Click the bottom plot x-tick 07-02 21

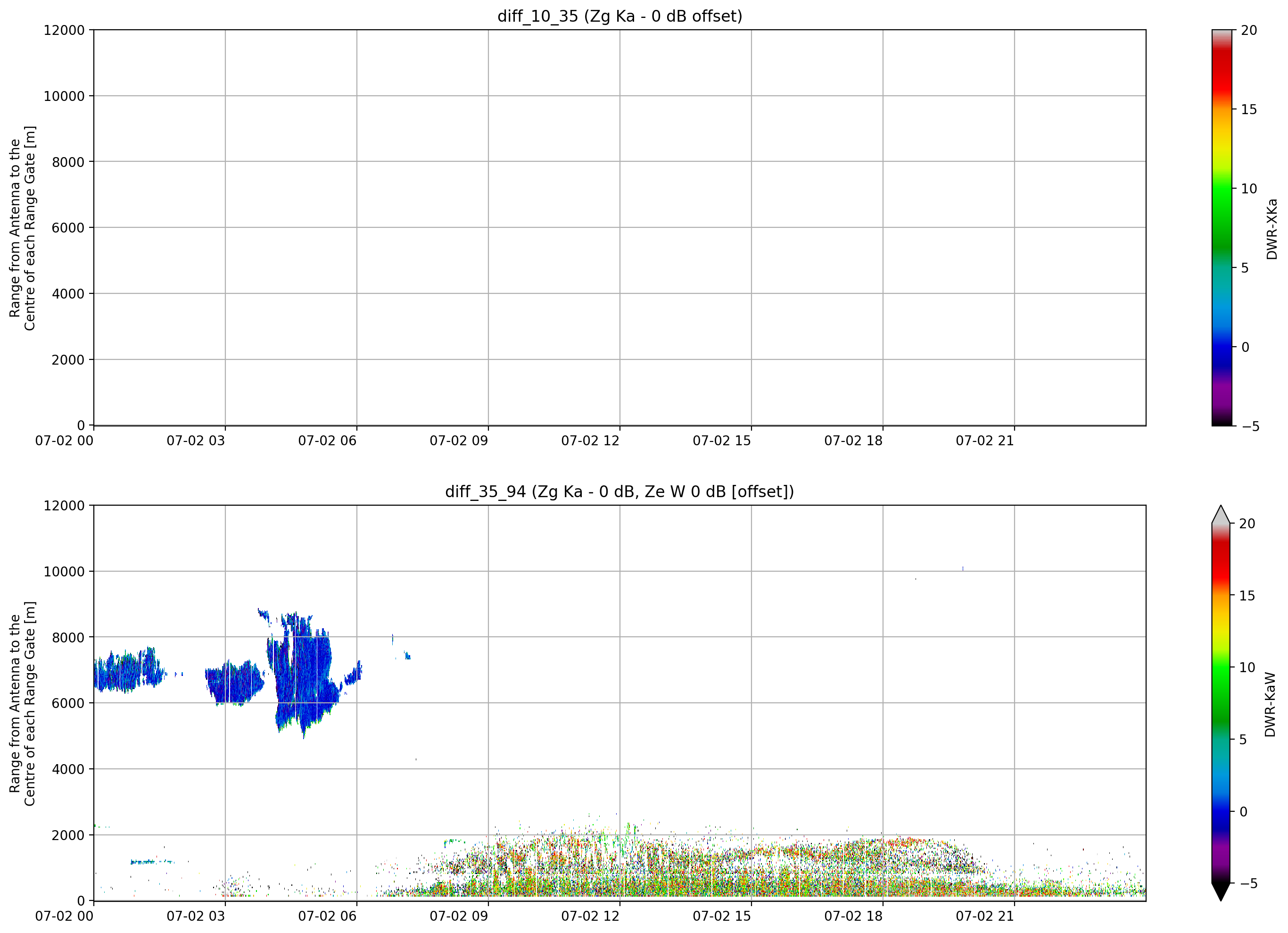[x=985, y=916]
